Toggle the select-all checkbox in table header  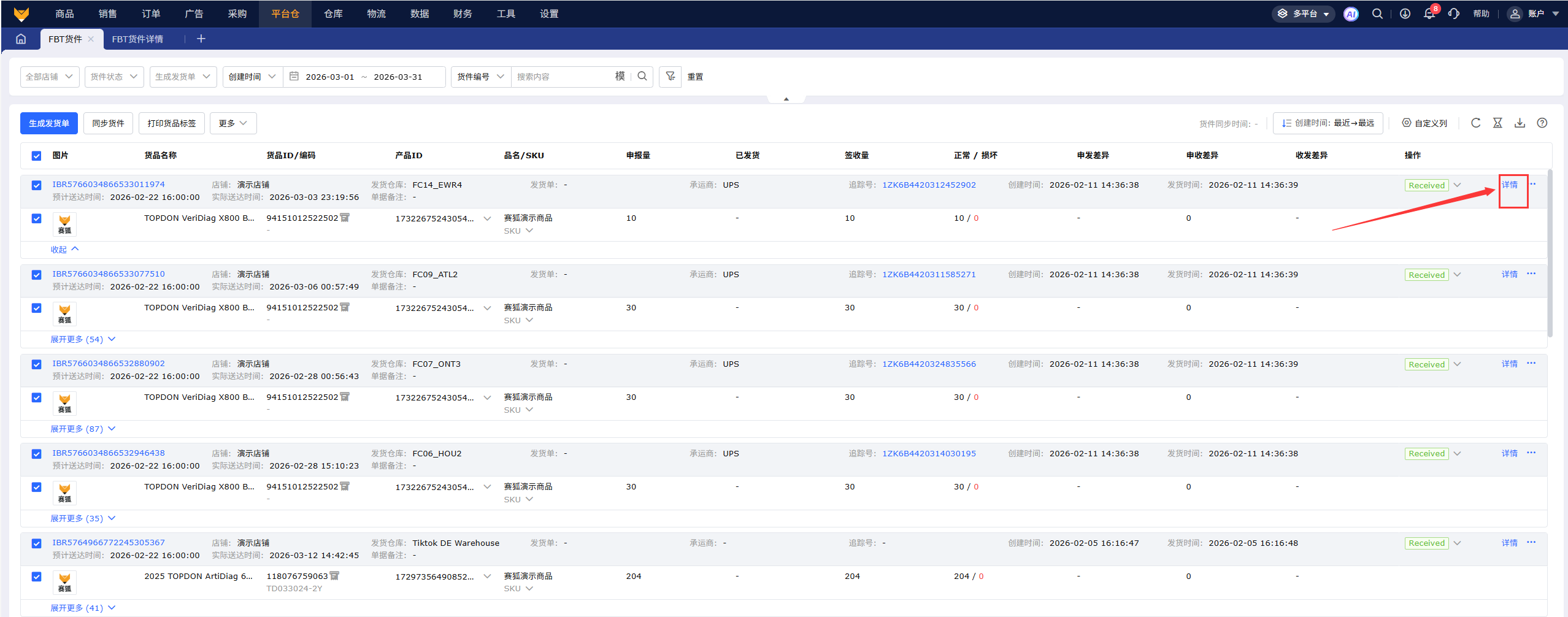click(37, 156)
